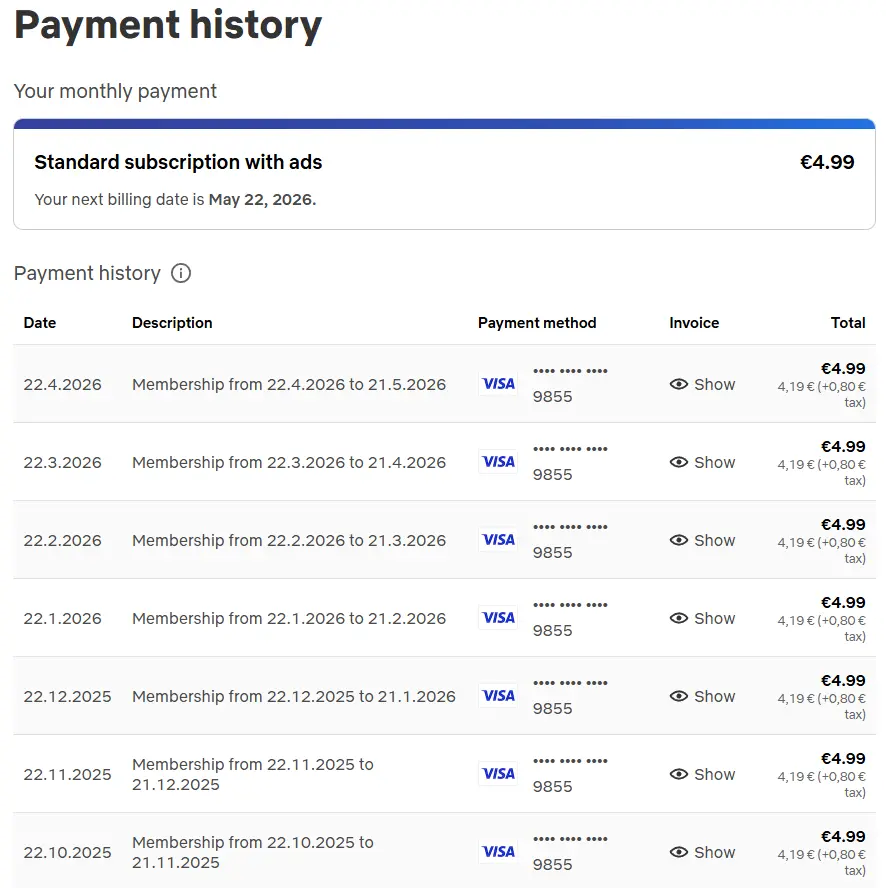Click the eye icon for 22.3.2026 invoice
The height and width of the screenshot is (888, 886).
(x=678, y=463)
